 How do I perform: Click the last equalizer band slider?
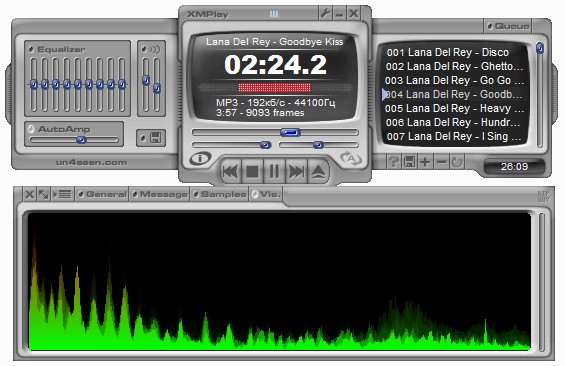pyautogui.click(x=122, y=85)
